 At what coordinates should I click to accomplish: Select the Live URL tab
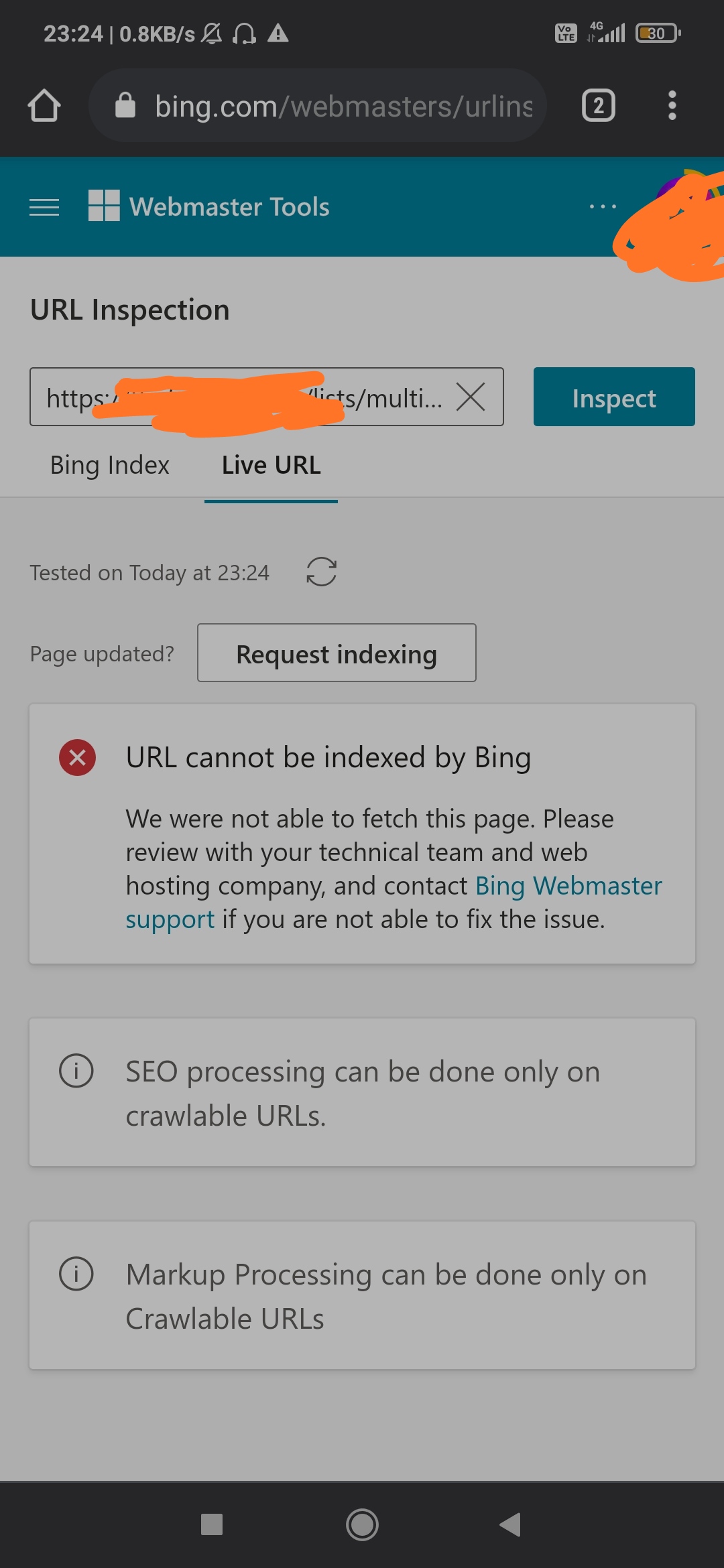point(271,465)
